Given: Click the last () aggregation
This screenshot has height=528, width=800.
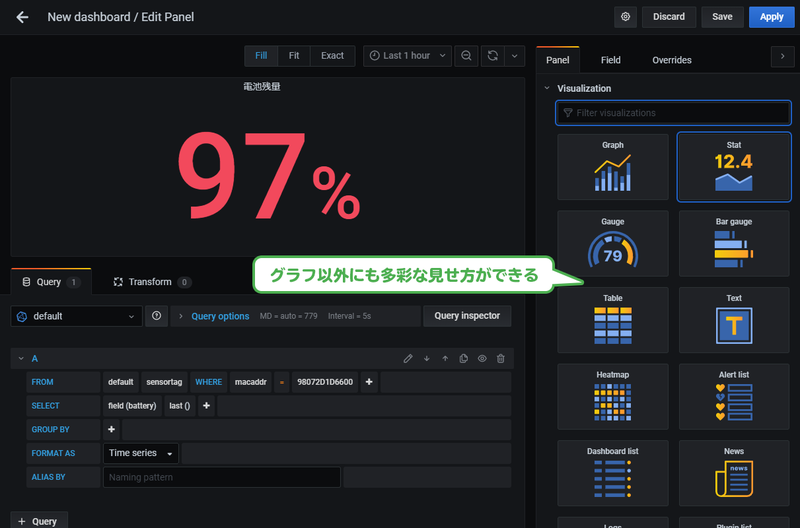Looking at the screenshot, I should [180, 406].
